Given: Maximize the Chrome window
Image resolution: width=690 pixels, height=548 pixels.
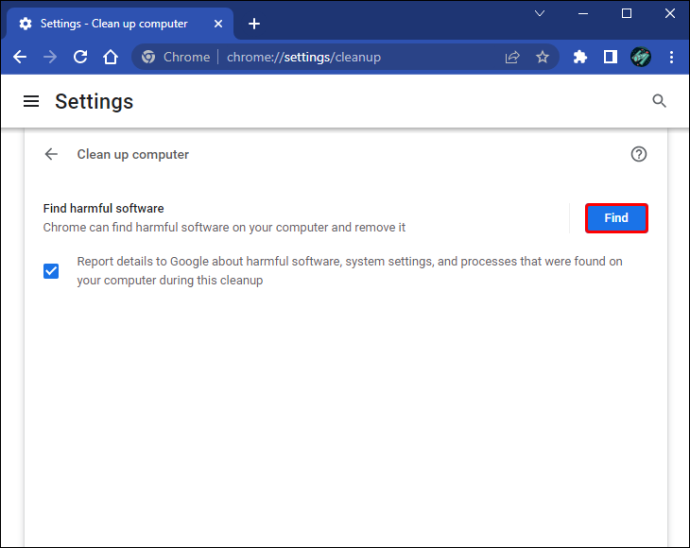Looking at the screenshot, I should [627, 14].
